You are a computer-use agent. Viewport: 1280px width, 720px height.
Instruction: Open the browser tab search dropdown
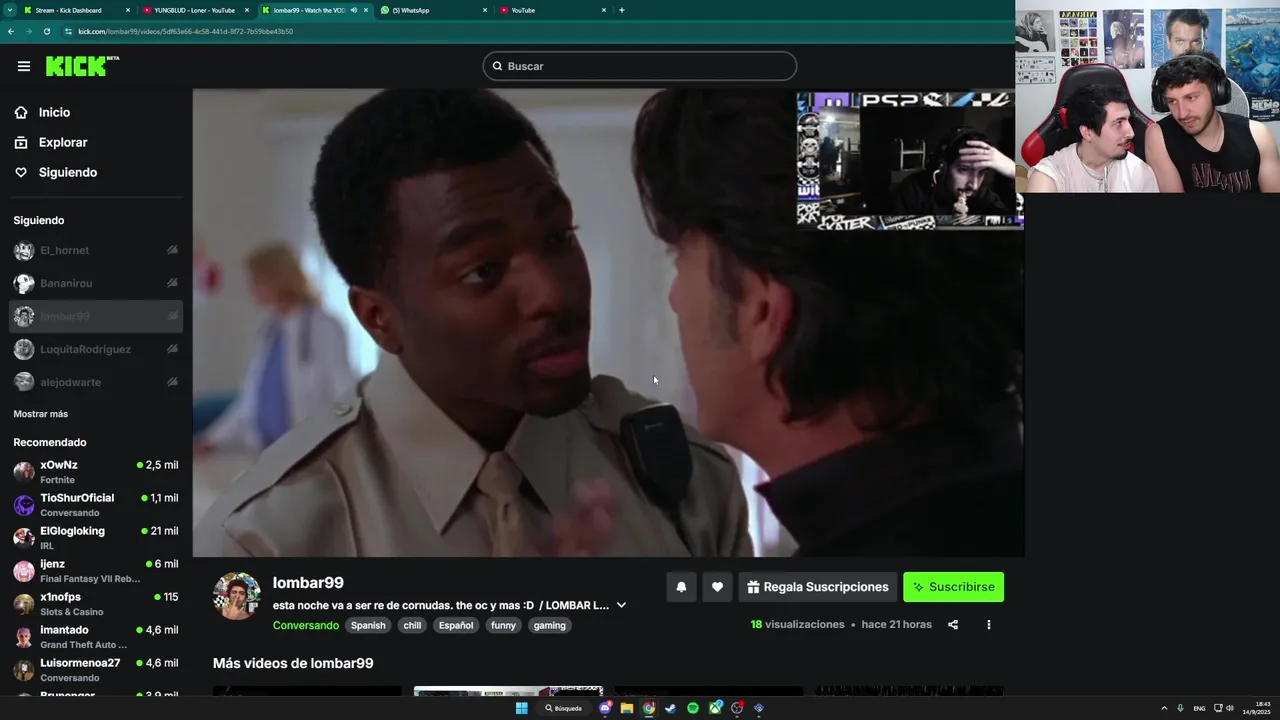[10, 10]
